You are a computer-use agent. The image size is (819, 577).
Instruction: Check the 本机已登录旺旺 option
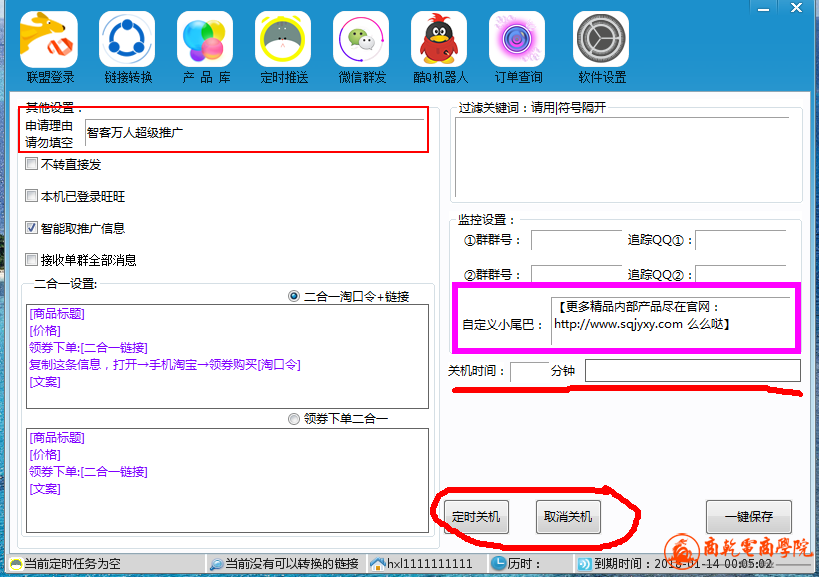31,196
